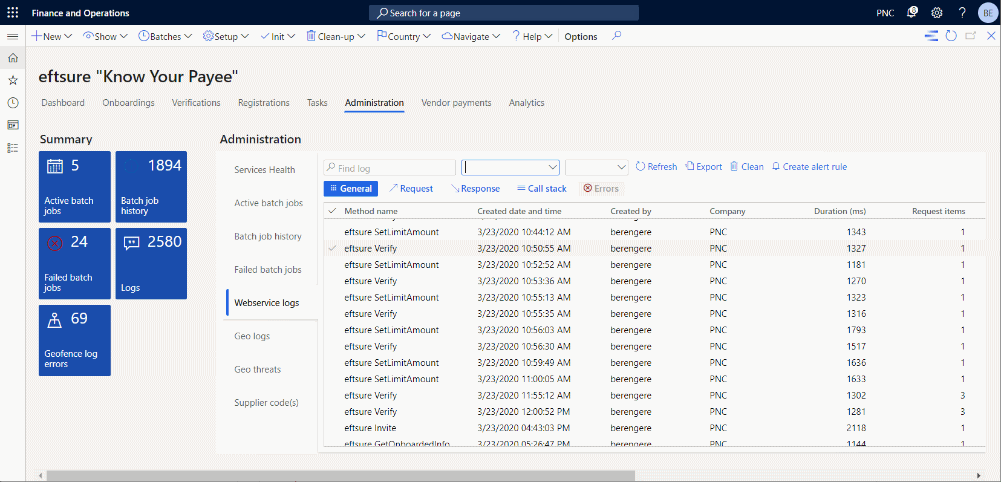Switch to Onboardings tab
Screen dimensions: 1001x482
click(128, 103)
